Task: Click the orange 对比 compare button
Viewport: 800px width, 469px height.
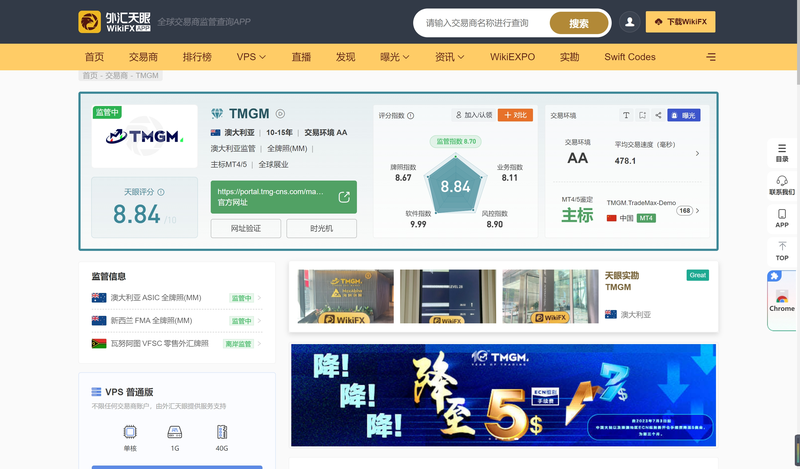Action: tap(515, 115)
